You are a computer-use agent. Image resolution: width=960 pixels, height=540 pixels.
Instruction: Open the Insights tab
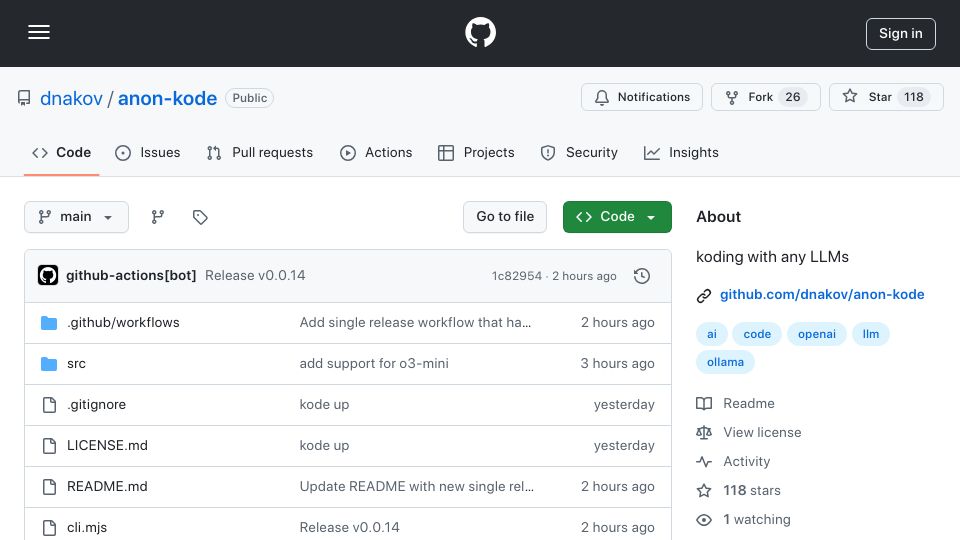681,152
